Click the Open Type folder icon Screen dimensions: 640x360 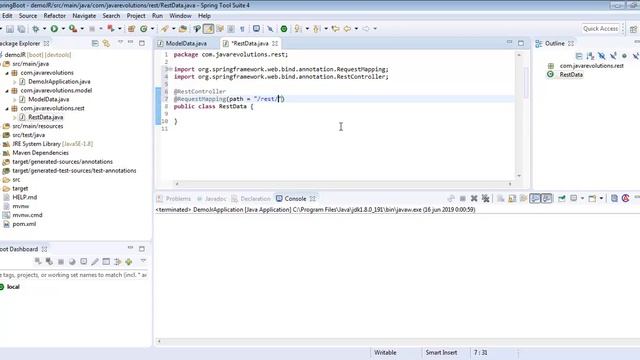183,29
